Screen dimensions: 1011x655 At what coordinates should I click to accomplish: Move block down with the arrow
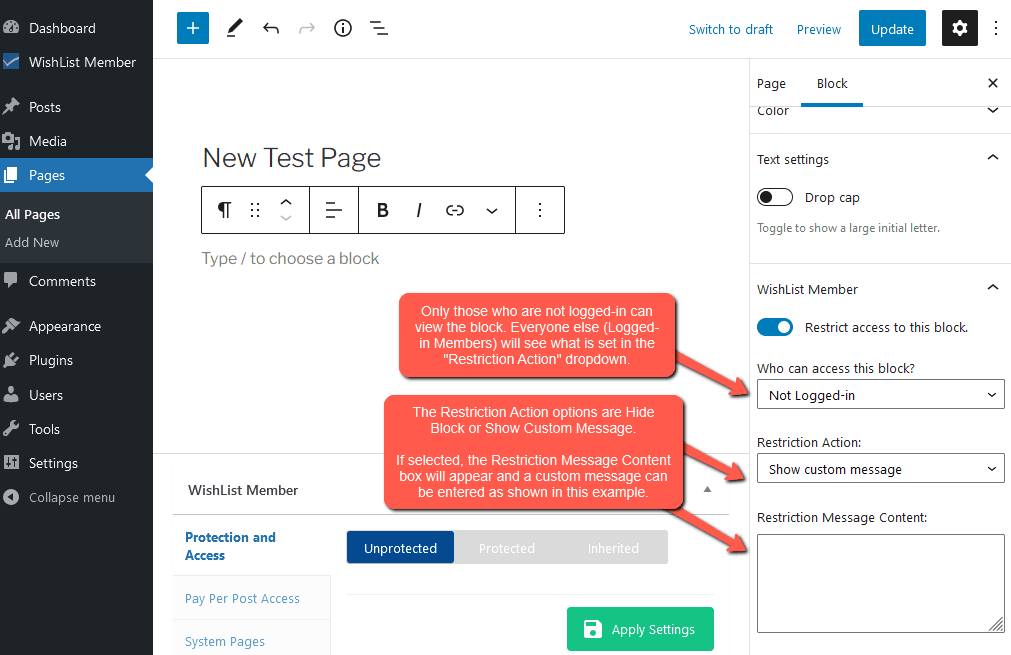pyautogui.click(x=286, y=219)
